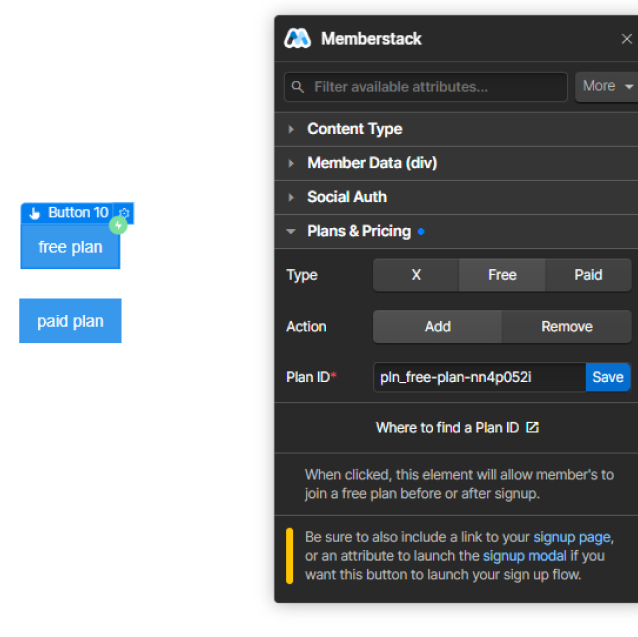Set Action to Add
The height and width of the screenshot is (637, 638).
(437, 327)
